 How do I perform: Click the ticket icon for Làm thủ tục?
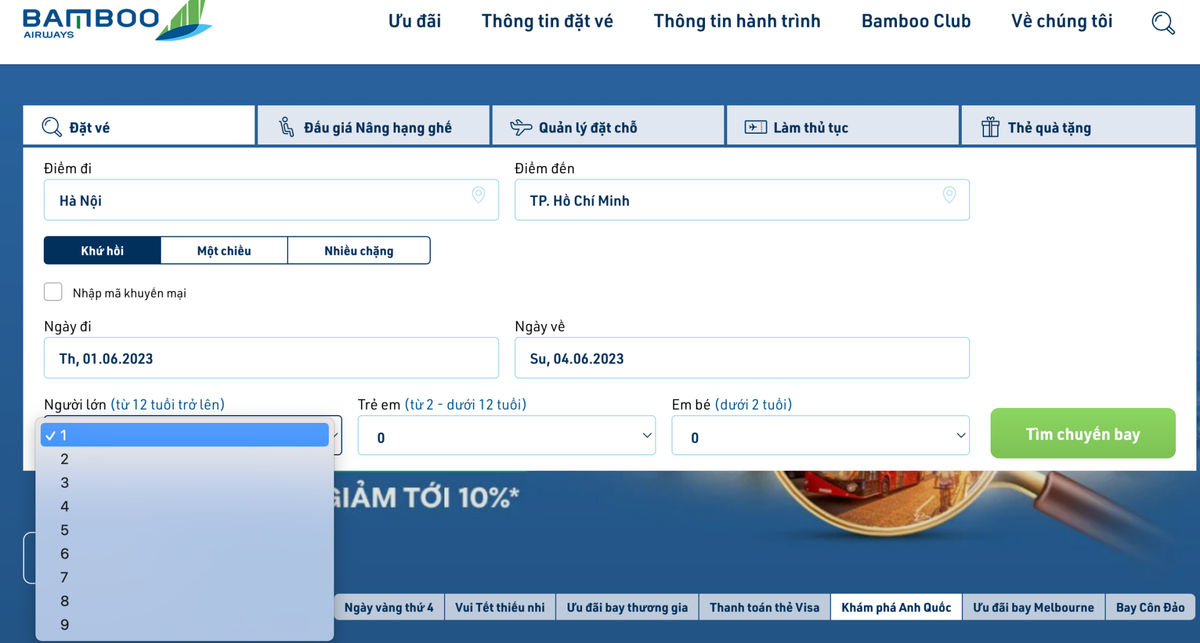point(755,127)
